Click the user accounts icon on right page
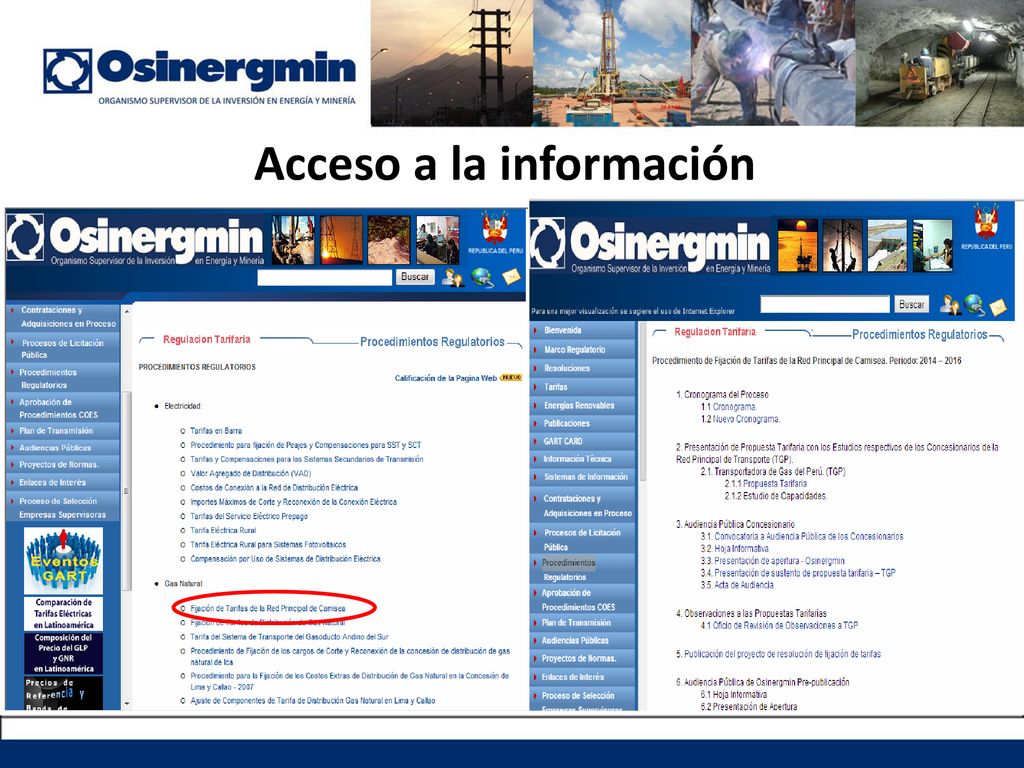The height and width of the screenshot is (768, 1024). 950,305
